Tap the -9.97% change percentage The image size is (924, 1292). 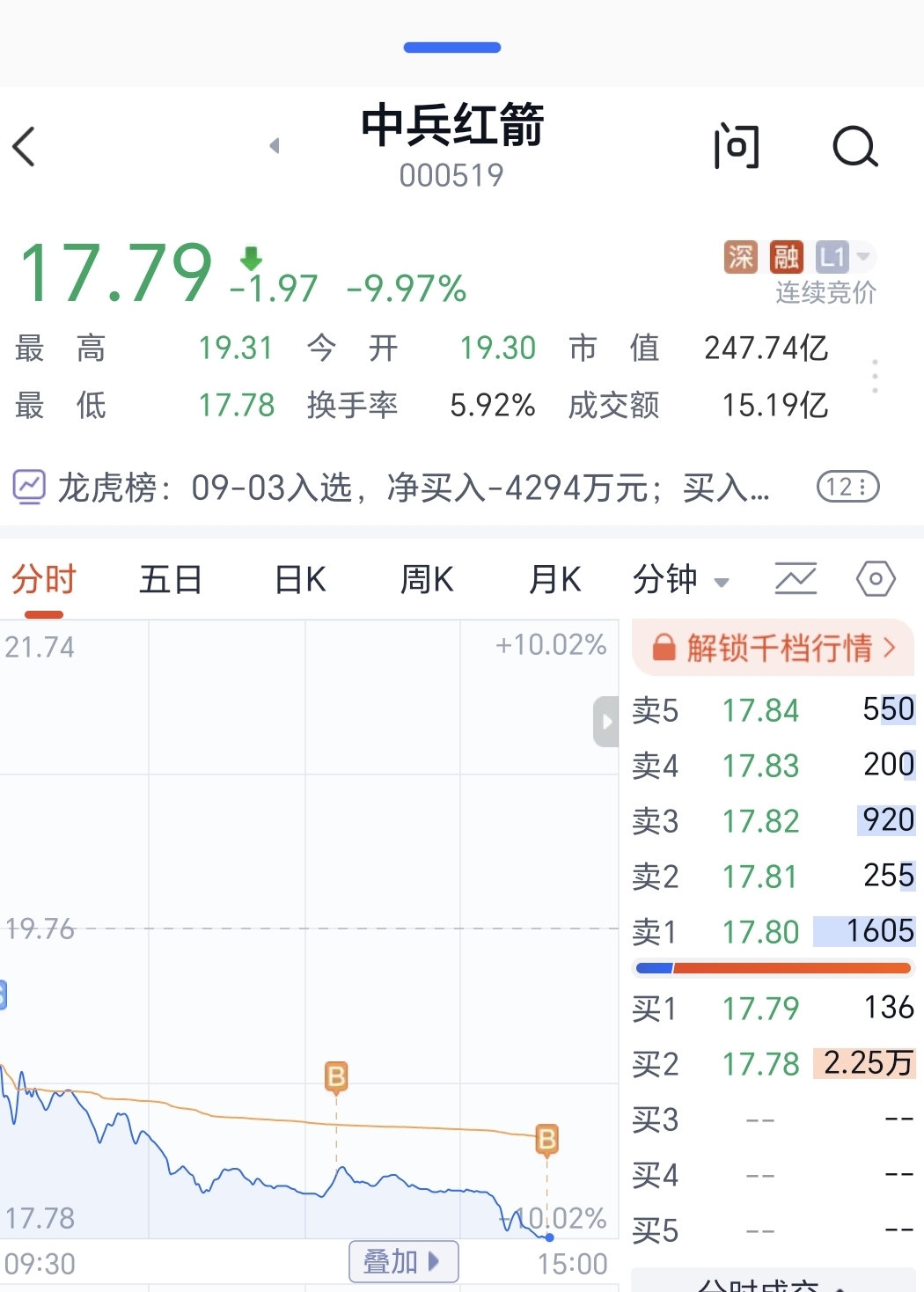(406, 289)
